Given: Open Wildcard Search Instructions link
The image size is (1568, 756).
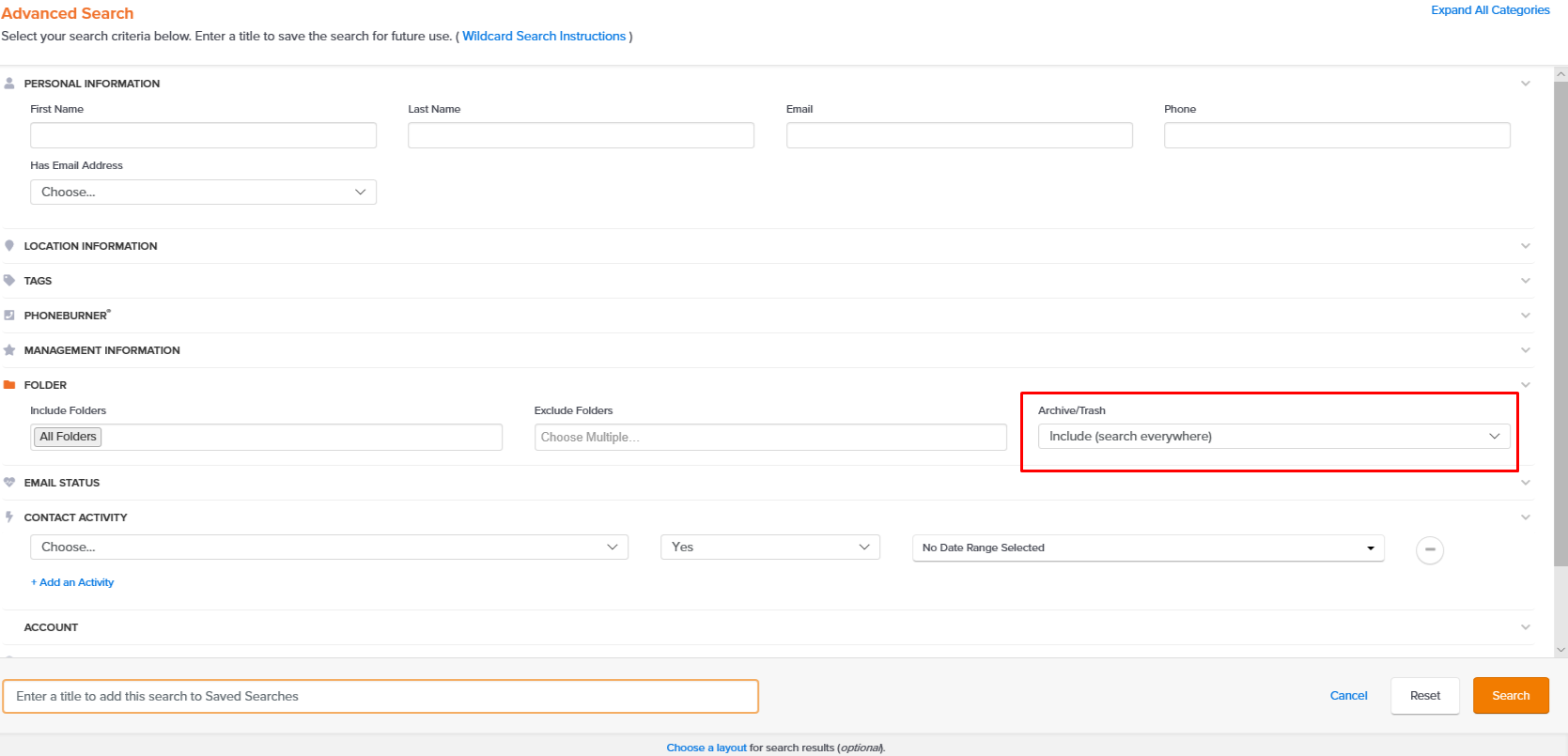Looking at the screenshot, I should point(544,36).
